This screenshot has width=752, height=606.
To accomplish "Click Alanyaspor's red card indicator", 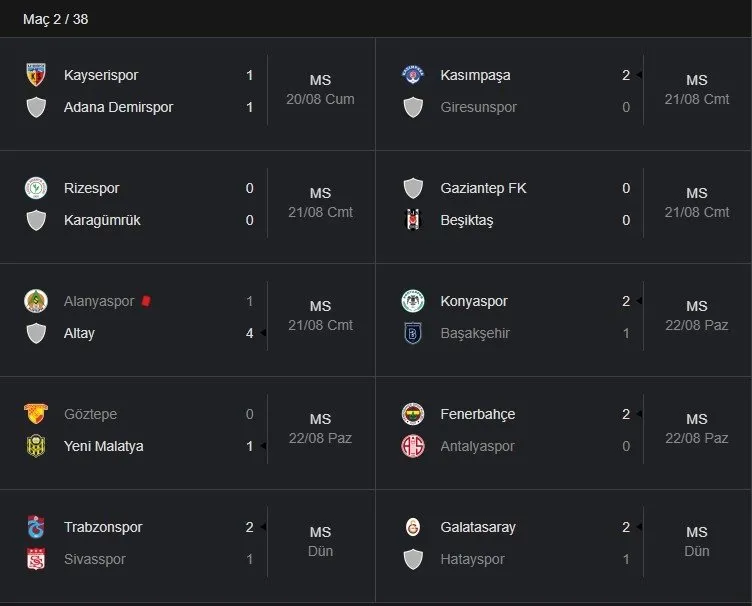I will tap(146, 301).
